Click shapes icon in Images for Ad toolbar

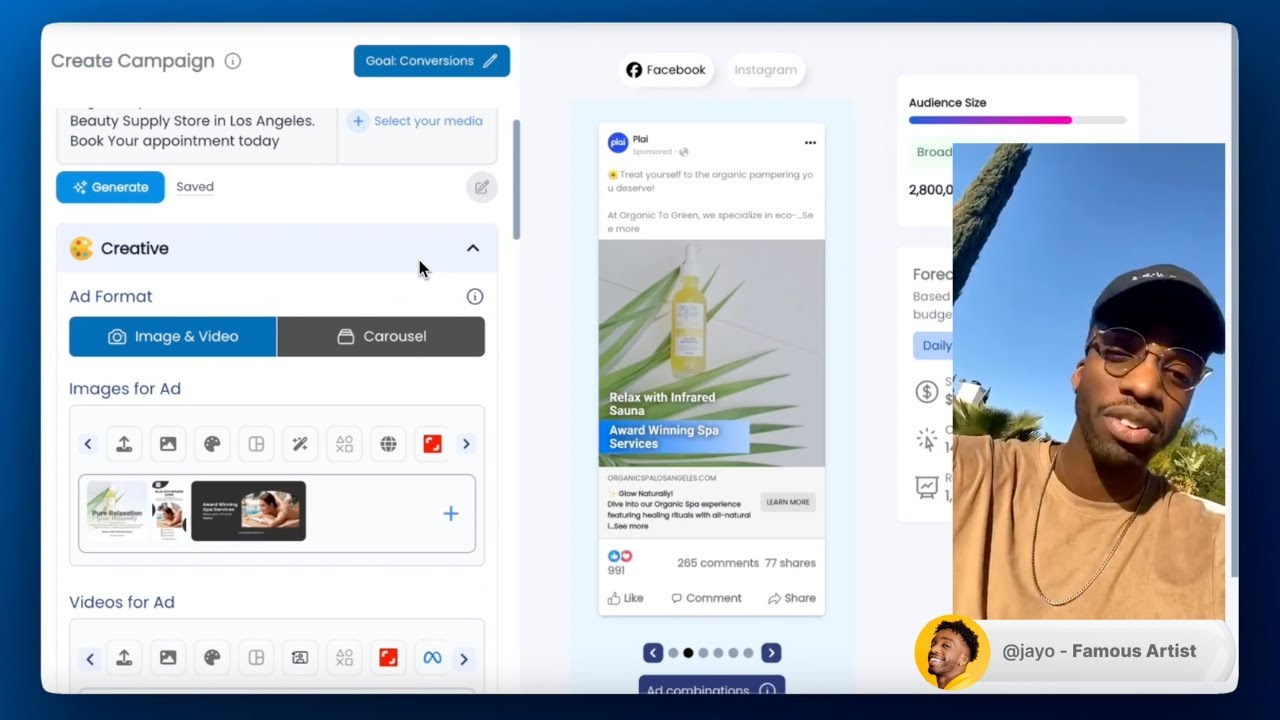tap(344, 444)
